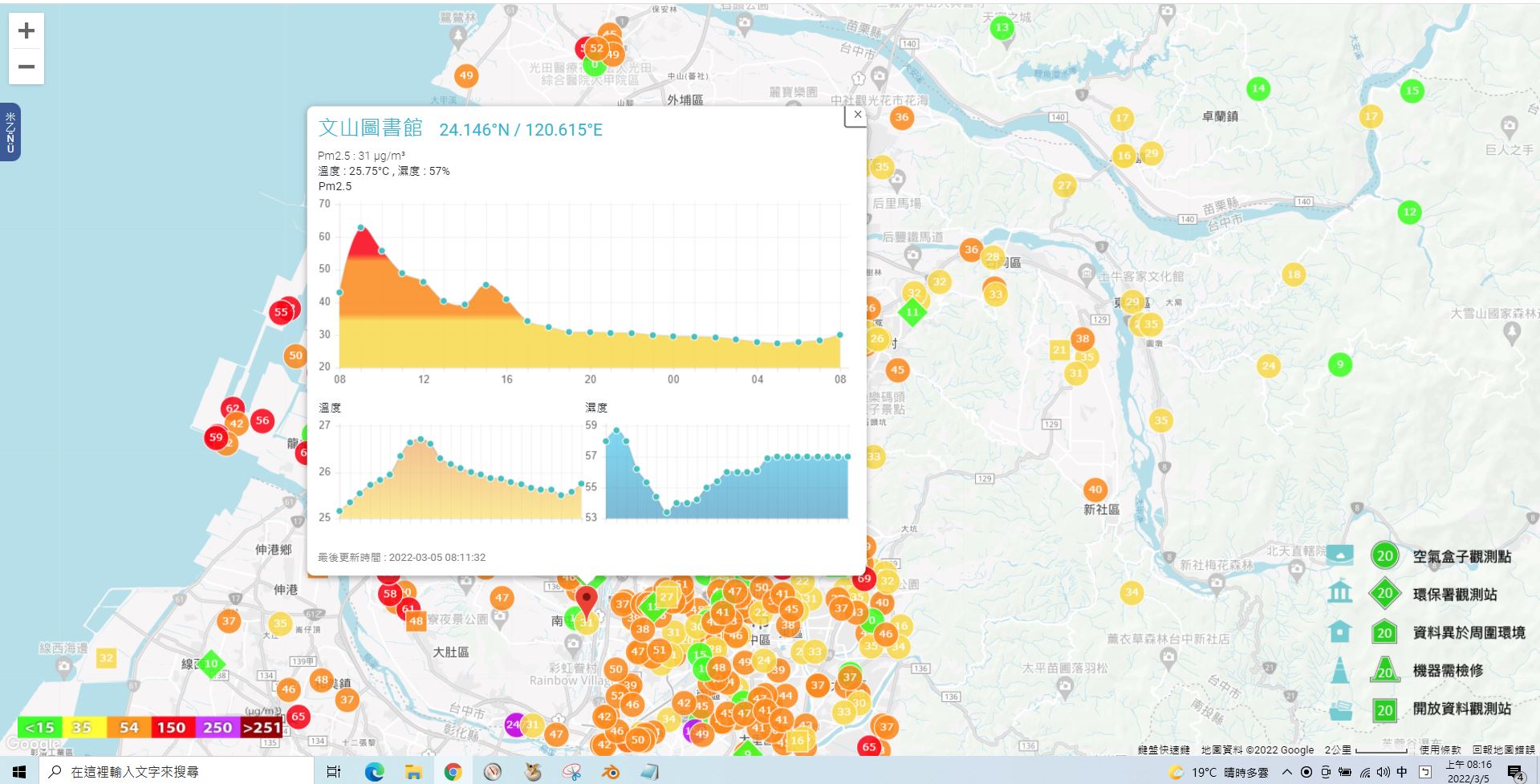Toggle 開放資料觀測站 layer icon in legend
The height and width of the screenshot is (784, 1540).
click(1340, 709)
